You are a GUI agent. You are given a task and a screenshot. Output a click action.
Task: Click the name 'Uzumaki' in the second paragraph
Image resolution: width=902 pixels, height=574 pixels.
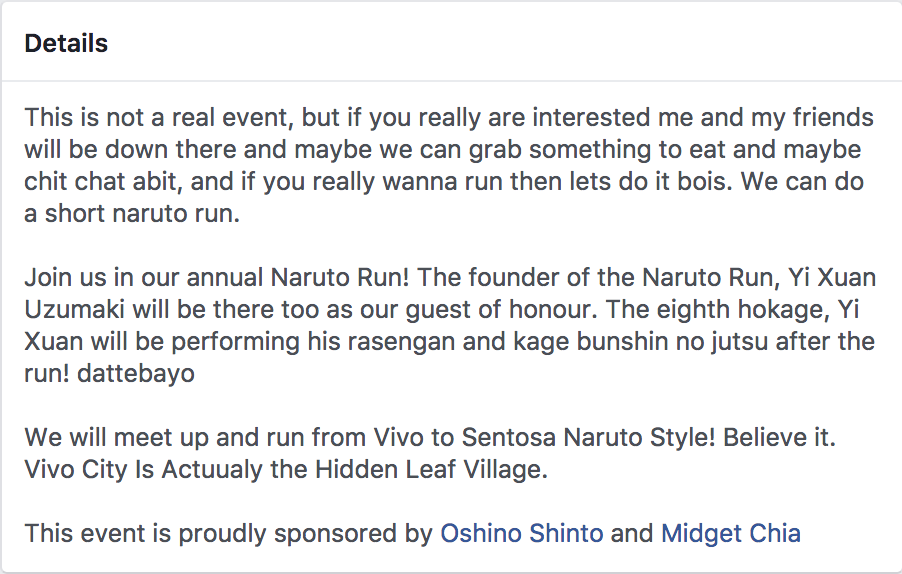(x=75, y=309)
